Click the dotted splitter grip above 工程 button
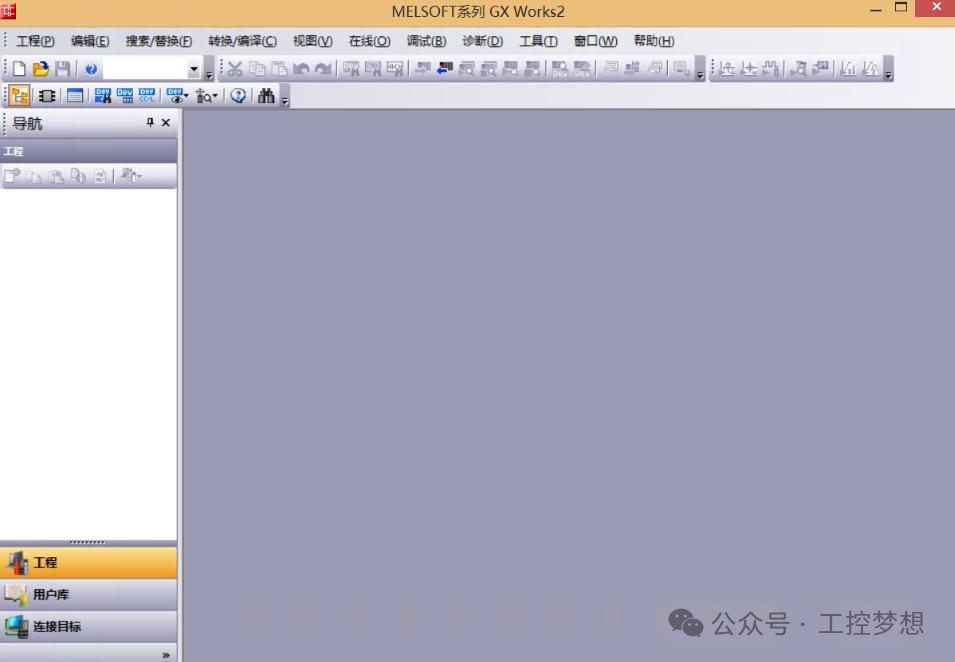955x662 pixels. [x=87, y=542]
